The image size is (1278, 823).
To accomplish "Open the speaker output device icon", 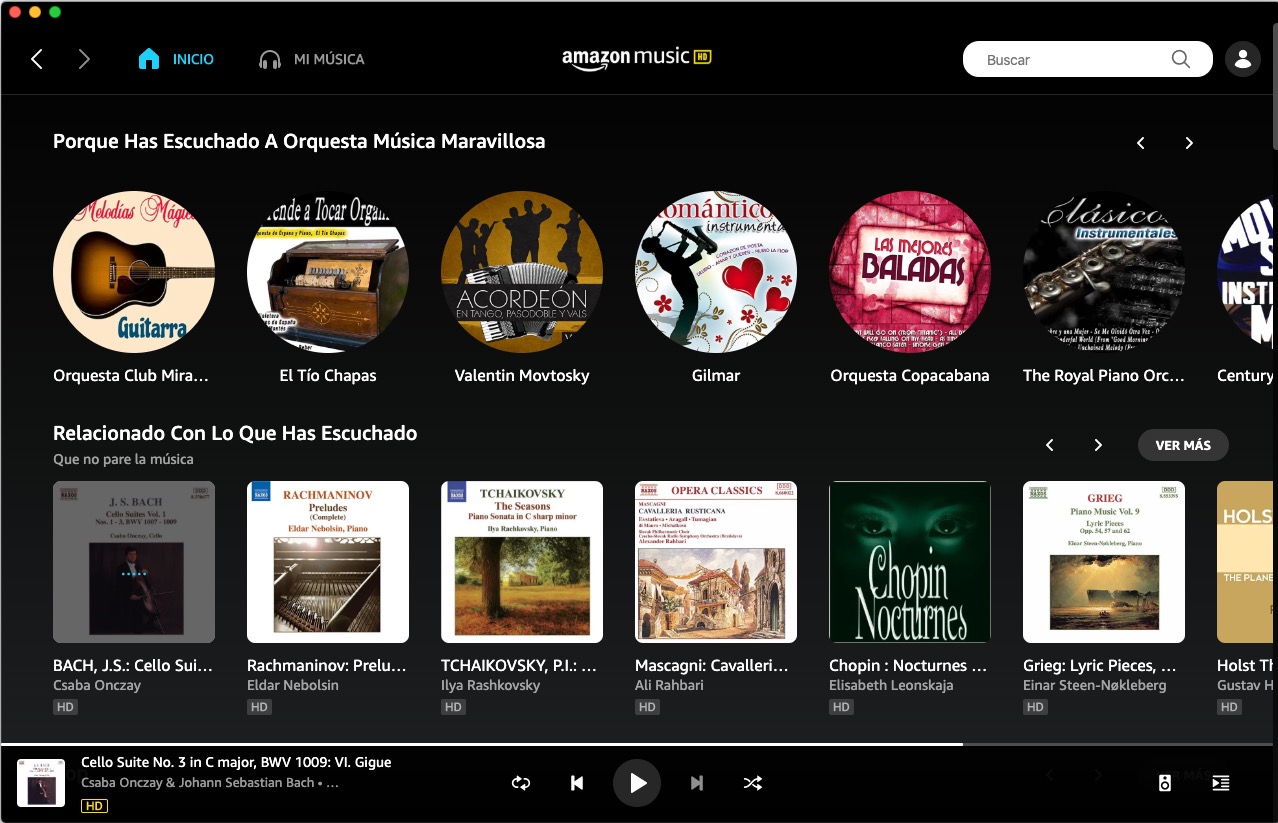I will click(x=1164, y=783).
